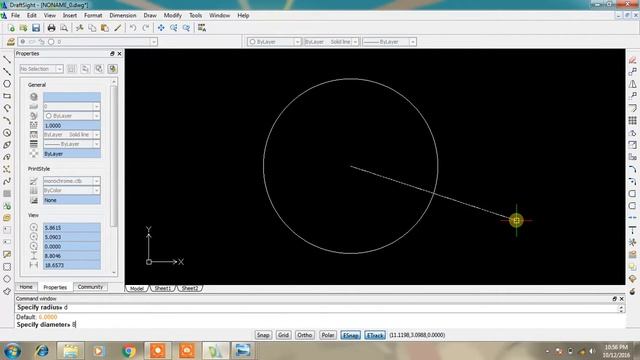
Task: Undo the last action
Action: point(133,28)
